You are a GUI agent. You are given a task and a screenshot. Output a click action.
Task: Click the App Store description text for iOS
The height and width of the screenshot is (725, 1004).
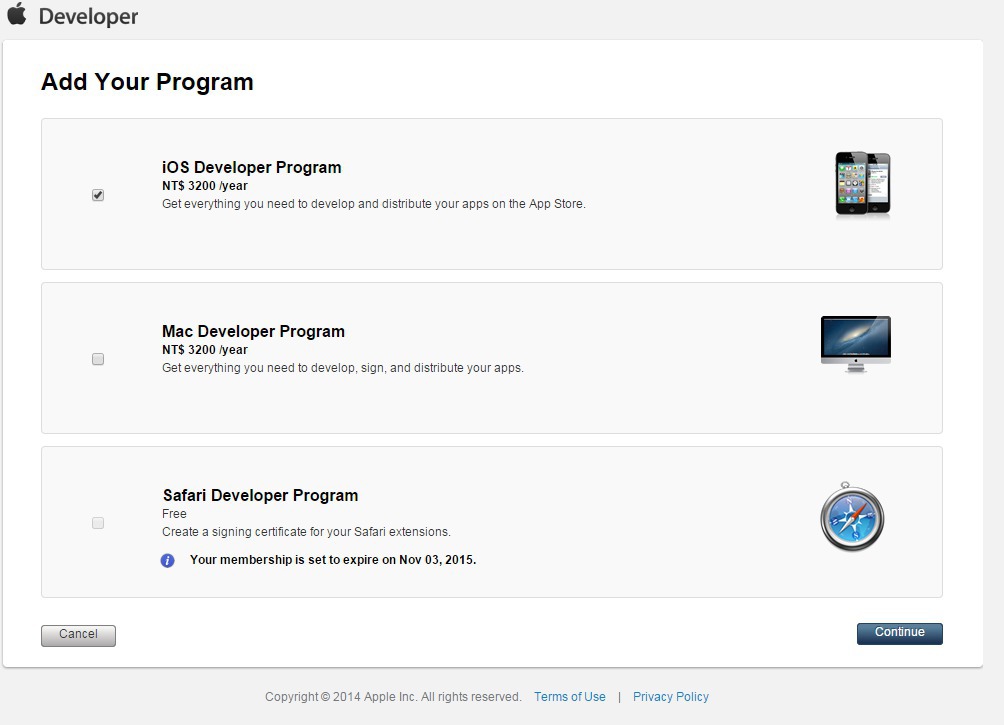pyautogui.click(x=374, y=204)
